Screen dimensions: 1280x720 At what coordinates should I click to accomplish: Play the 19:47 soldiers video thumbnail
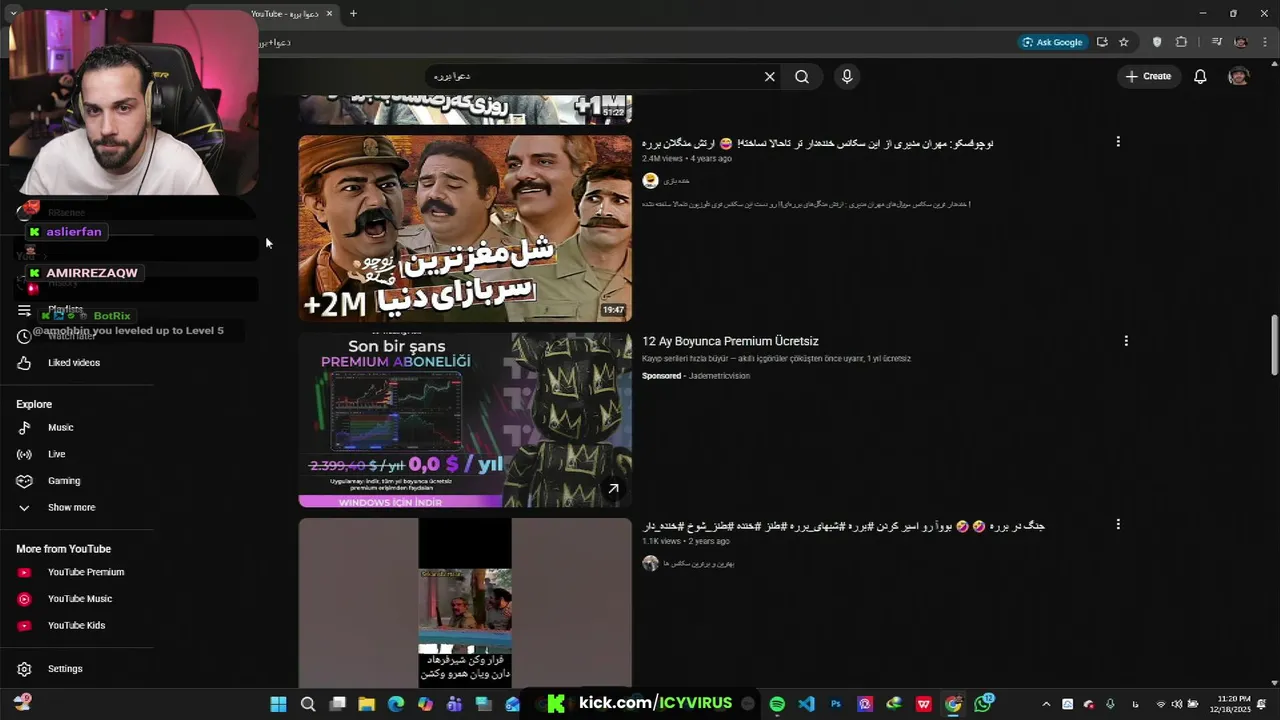click(x=465, y=228)
